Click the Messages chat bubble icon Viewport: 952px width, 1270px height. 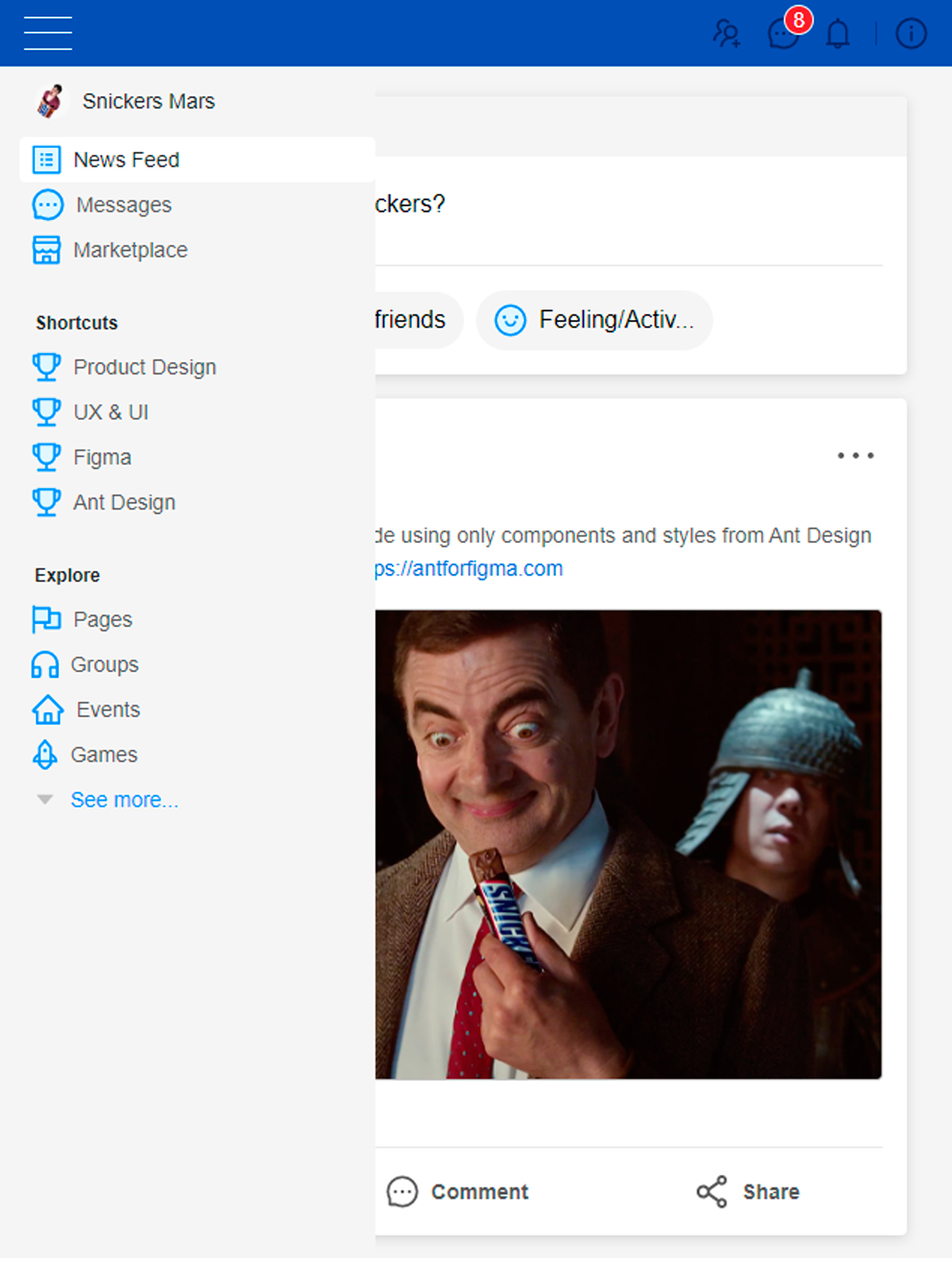(x=48, y=205)
